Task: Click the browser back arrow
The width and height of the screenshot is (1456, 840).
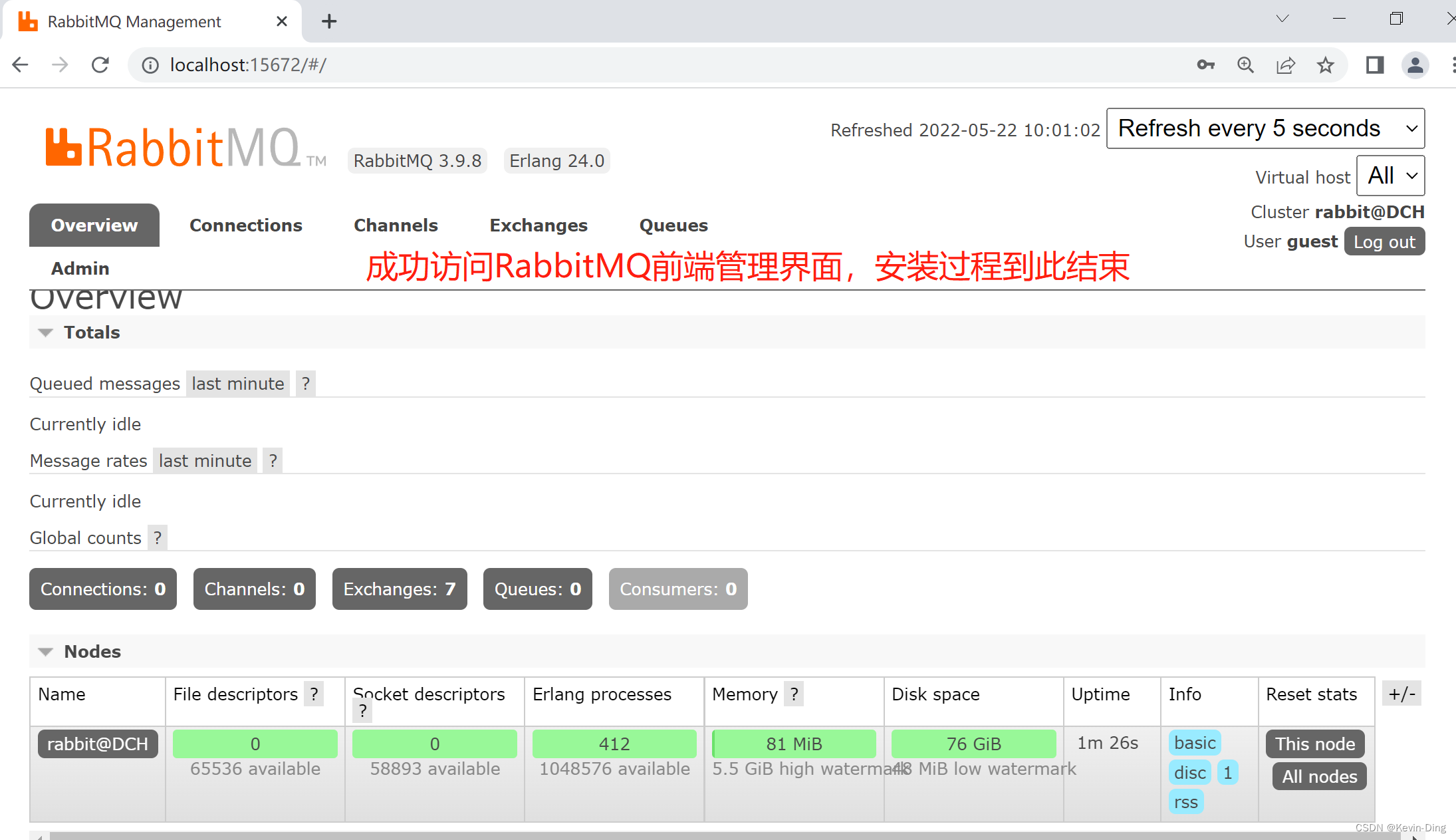Action: [21, 65]
